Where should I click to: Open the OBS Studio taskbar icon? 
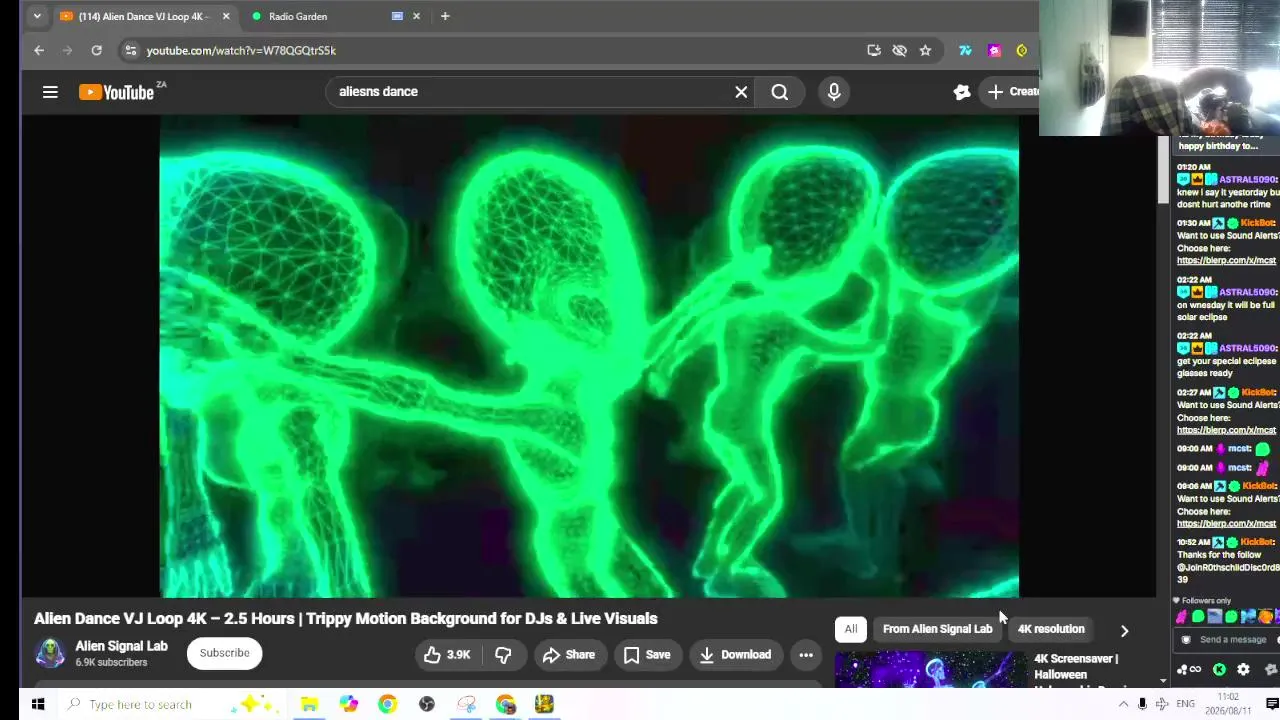(427, 704)
